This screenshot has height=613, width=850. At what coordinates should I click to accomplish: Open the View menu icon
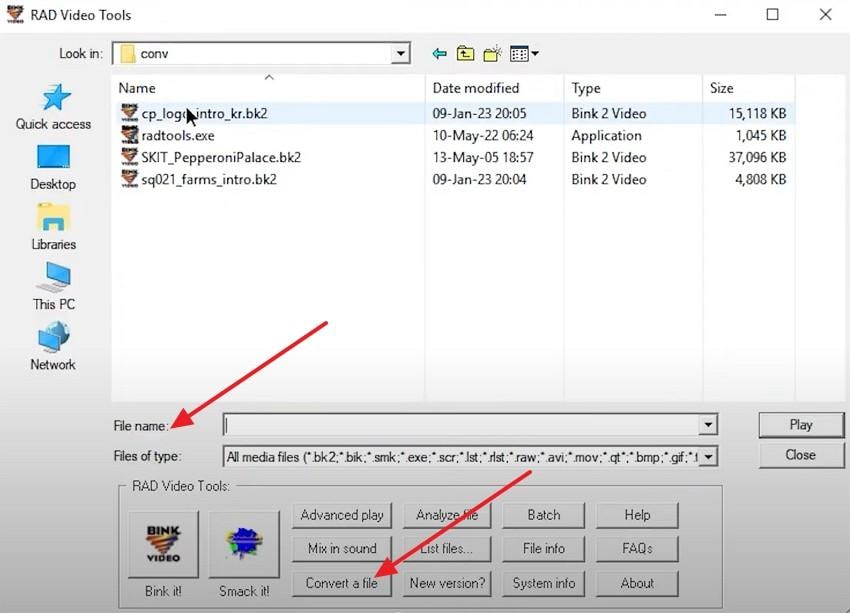tap(524, 54)
